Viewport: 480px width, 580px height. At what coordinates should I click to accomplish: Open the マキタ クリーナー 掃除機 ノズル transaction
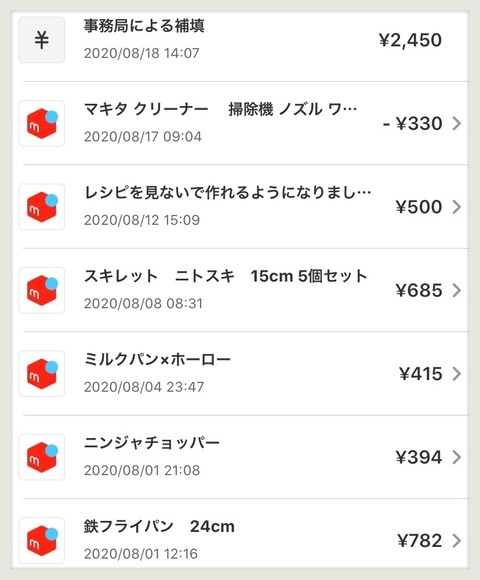[x=240, y=124]
